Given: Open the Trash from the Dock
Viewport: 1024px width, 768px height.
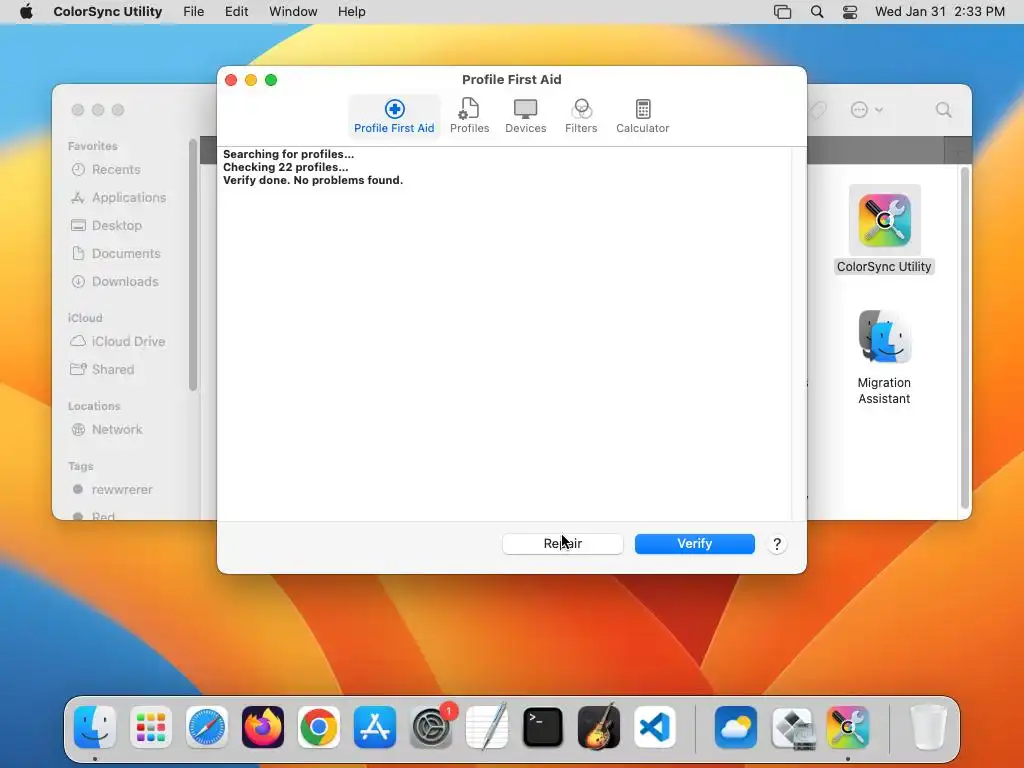Looking at the screenshot, I should [x=929, y=727].
